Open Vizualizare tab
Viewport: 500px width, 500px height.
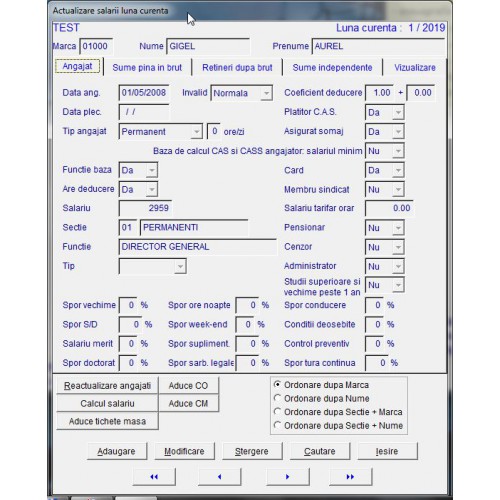click(x=415, y=68)
